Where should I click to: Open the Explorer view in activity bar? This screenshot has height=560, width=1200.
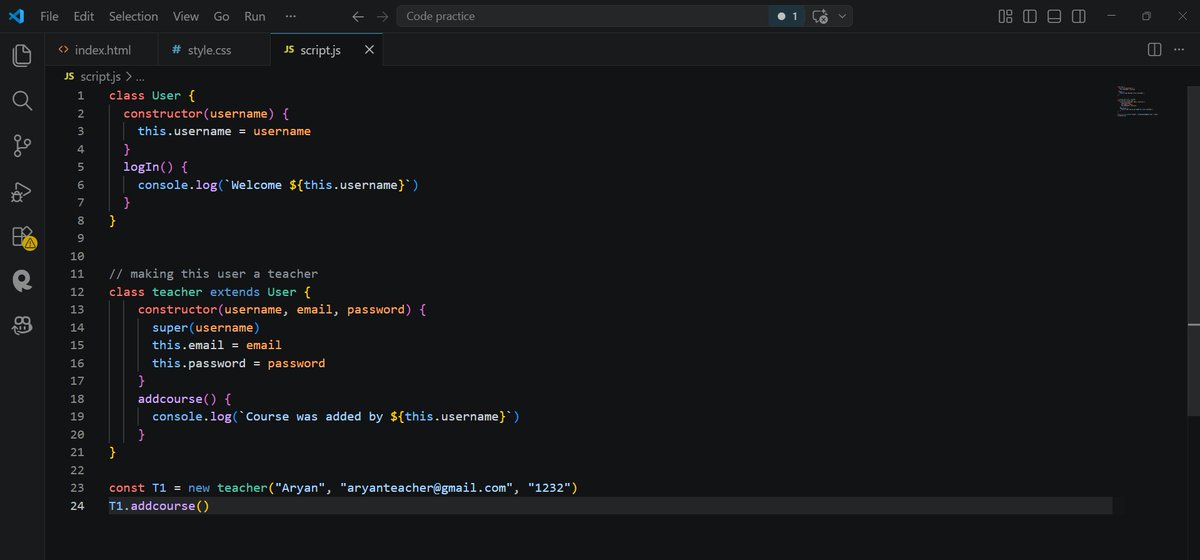22,55
